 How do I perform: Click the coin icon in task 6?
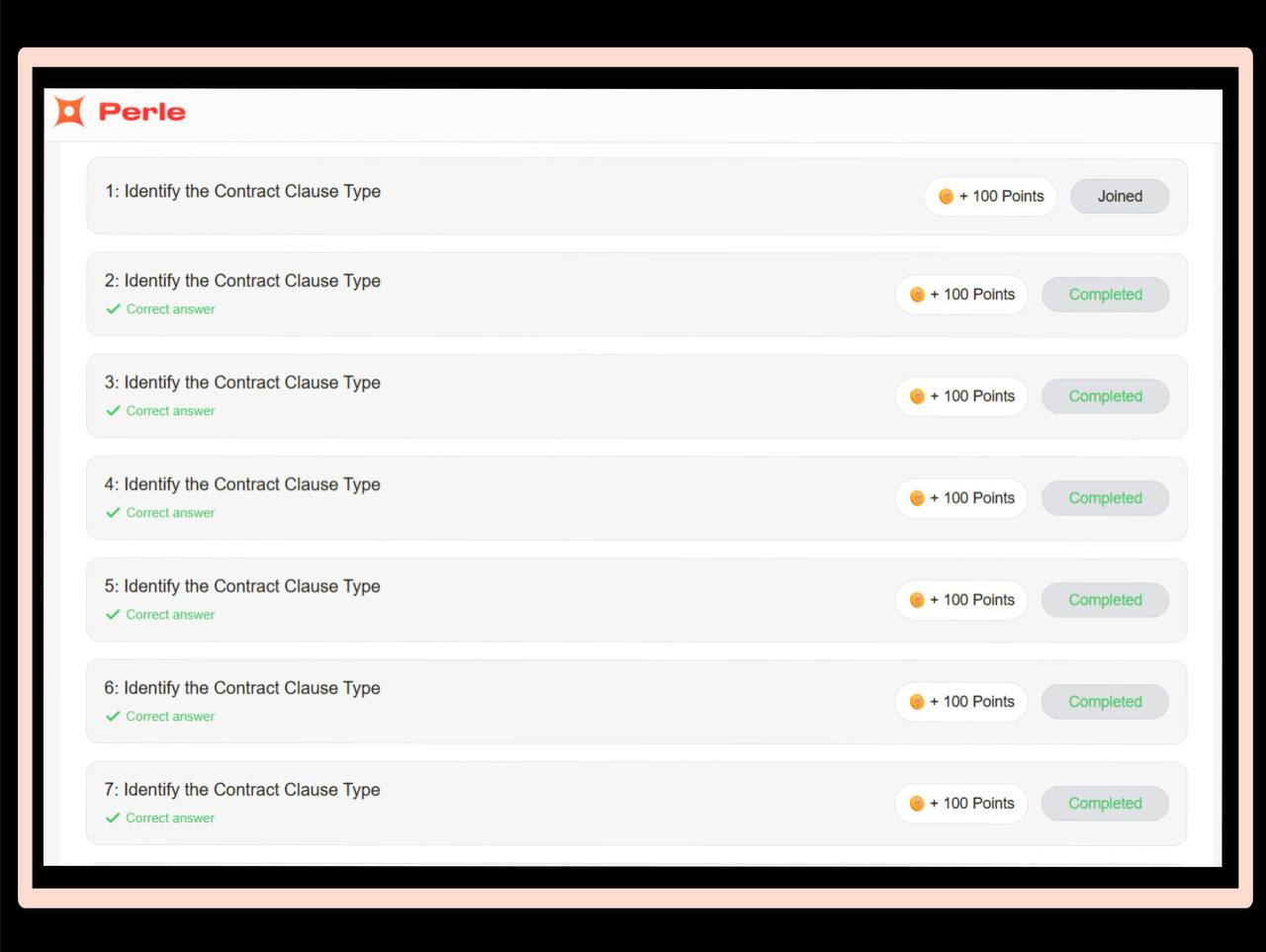coord(917,702)
